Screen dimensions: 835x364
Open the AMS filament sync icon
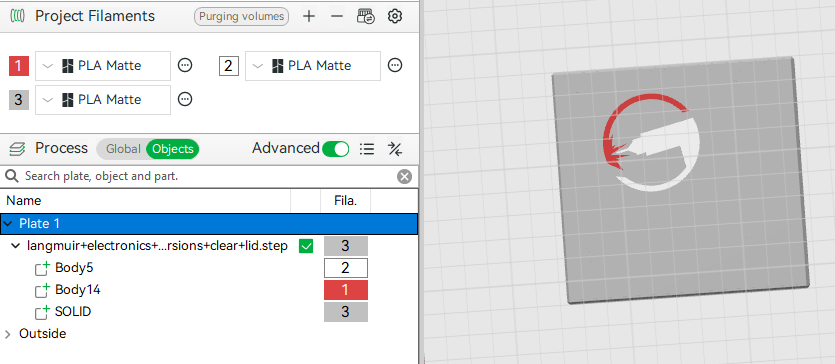click(x=366, y=16)
